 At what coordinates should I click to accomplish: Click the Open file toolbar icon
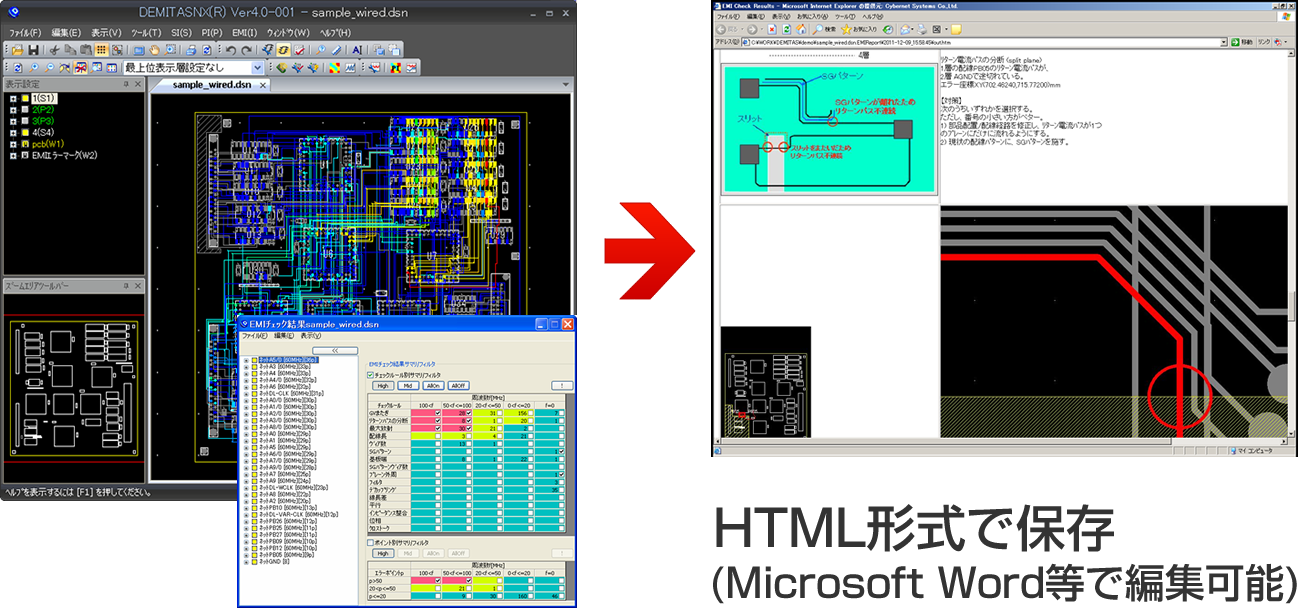tap(17, 50)
